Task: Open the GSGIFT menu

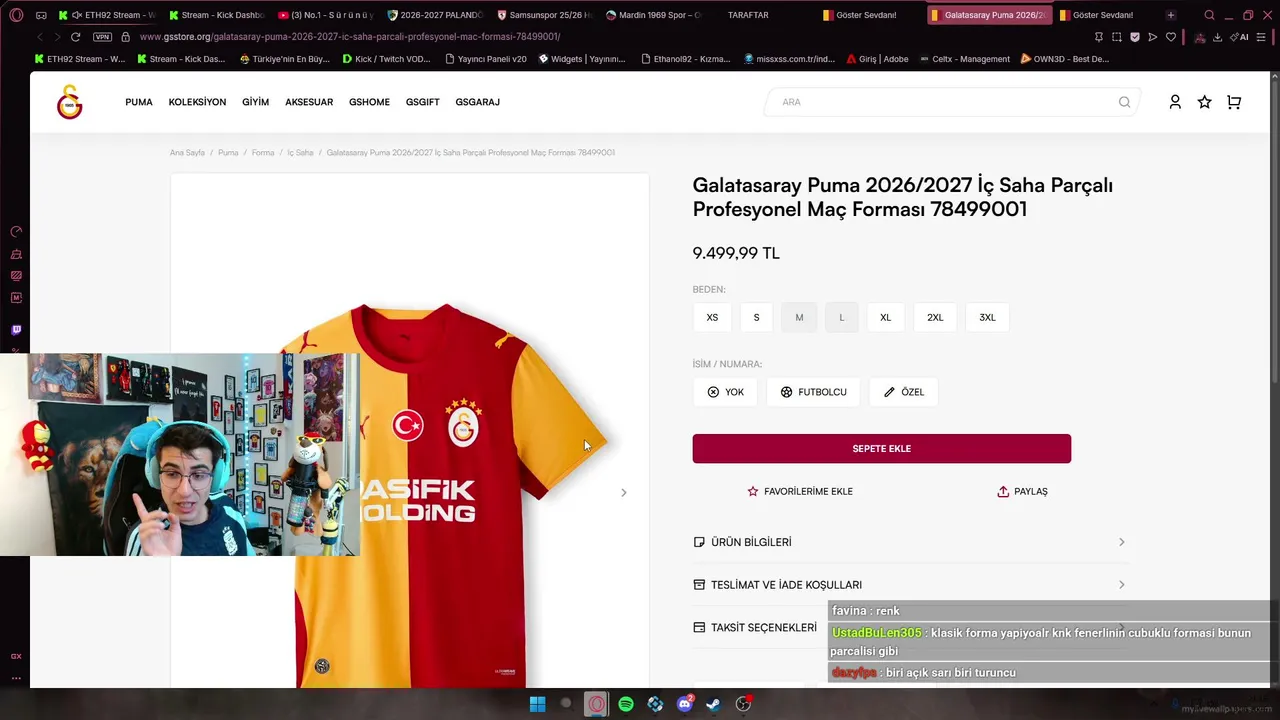Action: tap(423, 102)
